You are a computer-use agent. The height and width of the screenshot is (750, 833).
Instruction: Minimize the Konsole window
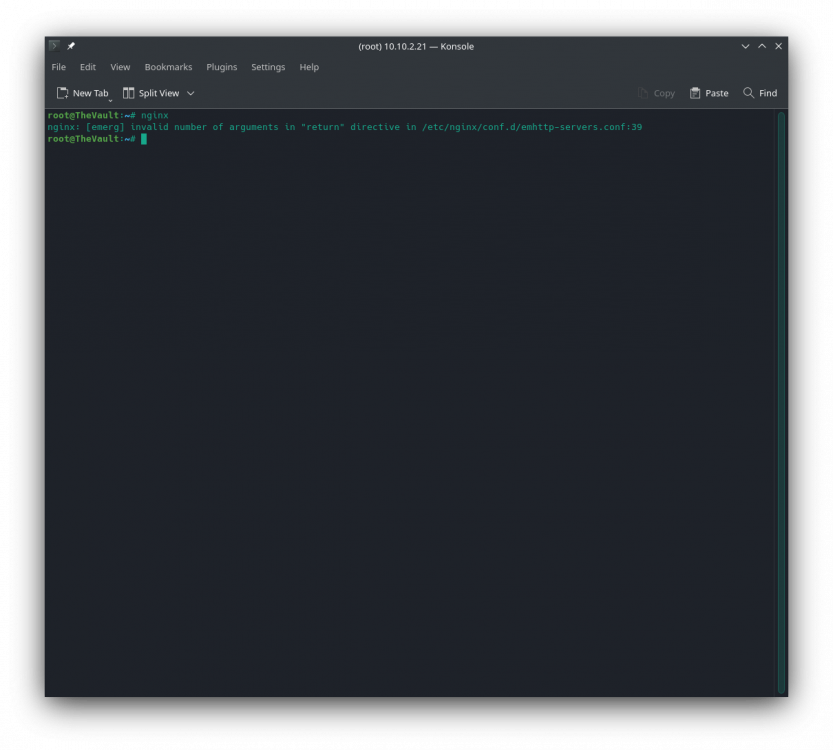click(x=745, y=46)
